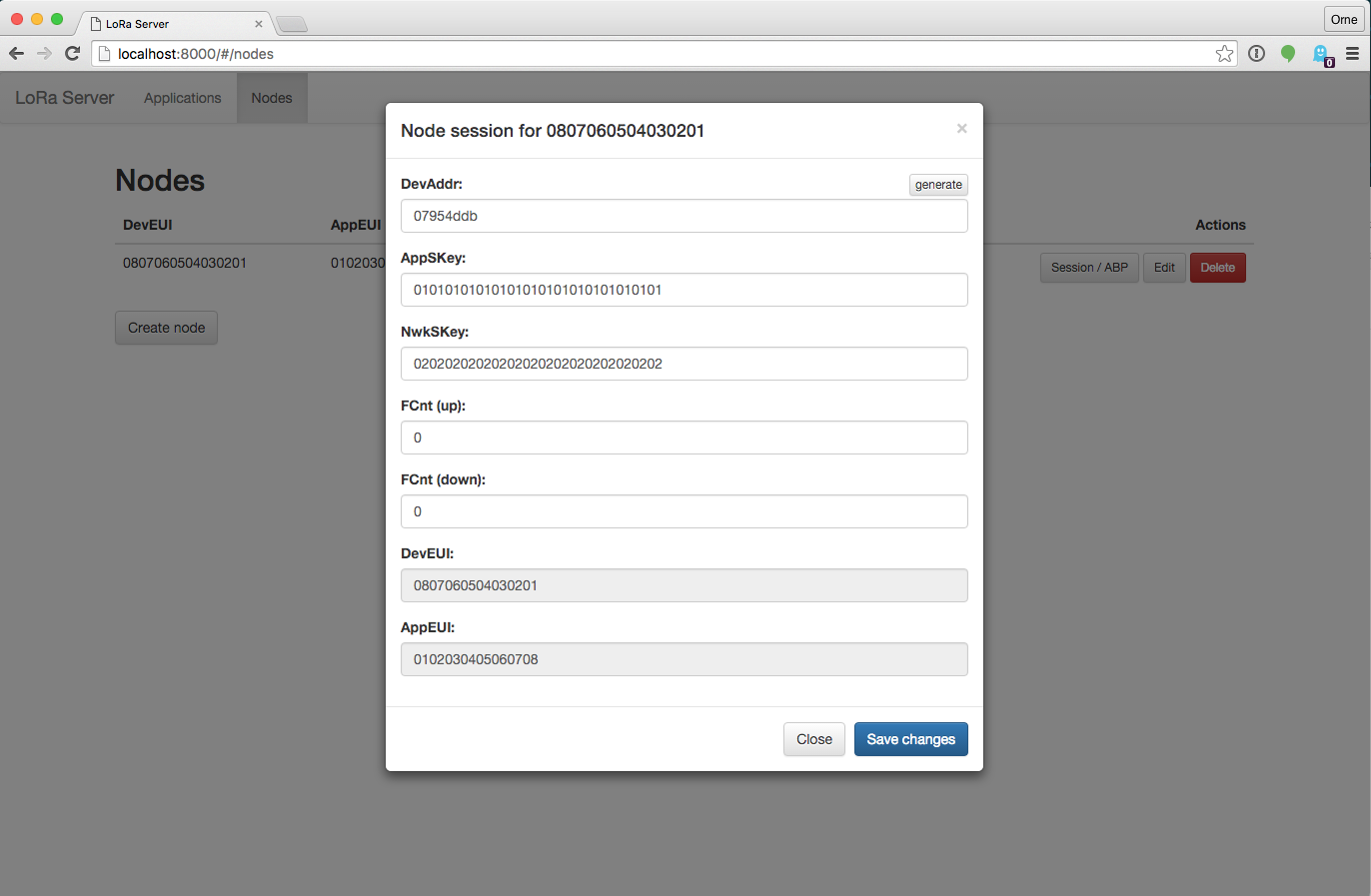Open the Chrome hamburger menu
The width and height of the screenshot is (1371, 896).
(x=1352, y=54)
